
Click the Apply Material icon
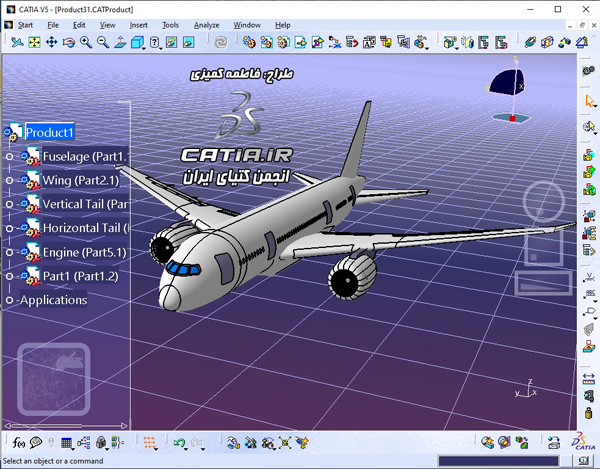pos(504,443)
